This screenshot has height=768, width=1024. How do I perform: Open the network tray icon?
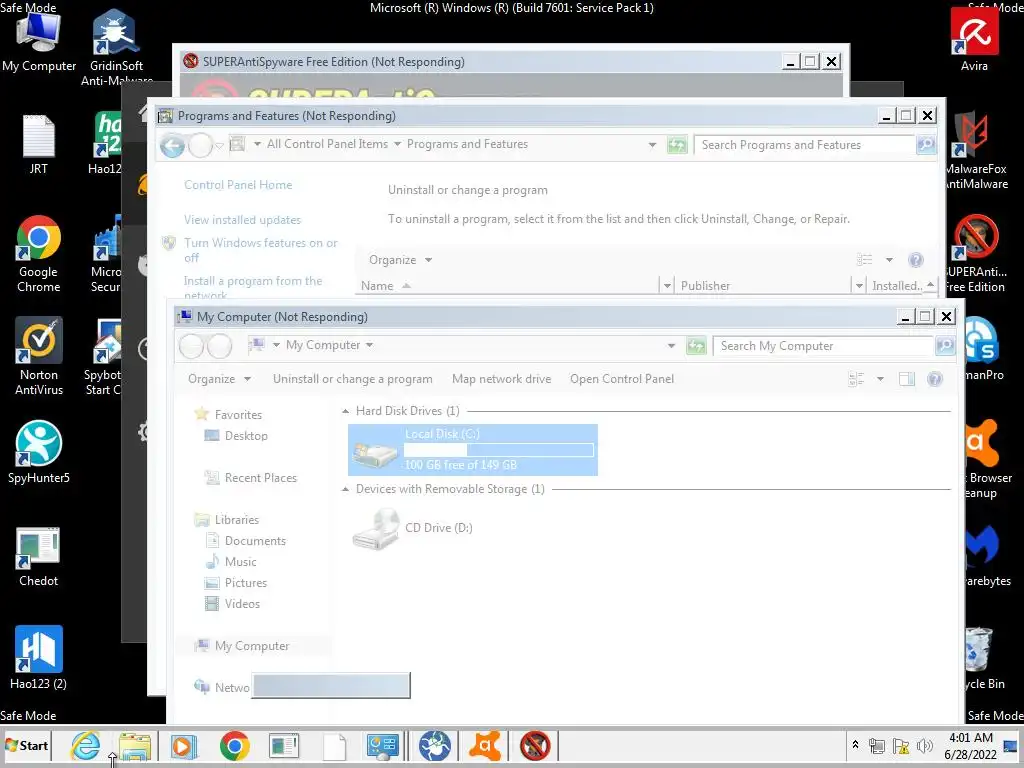pos(876,746)
